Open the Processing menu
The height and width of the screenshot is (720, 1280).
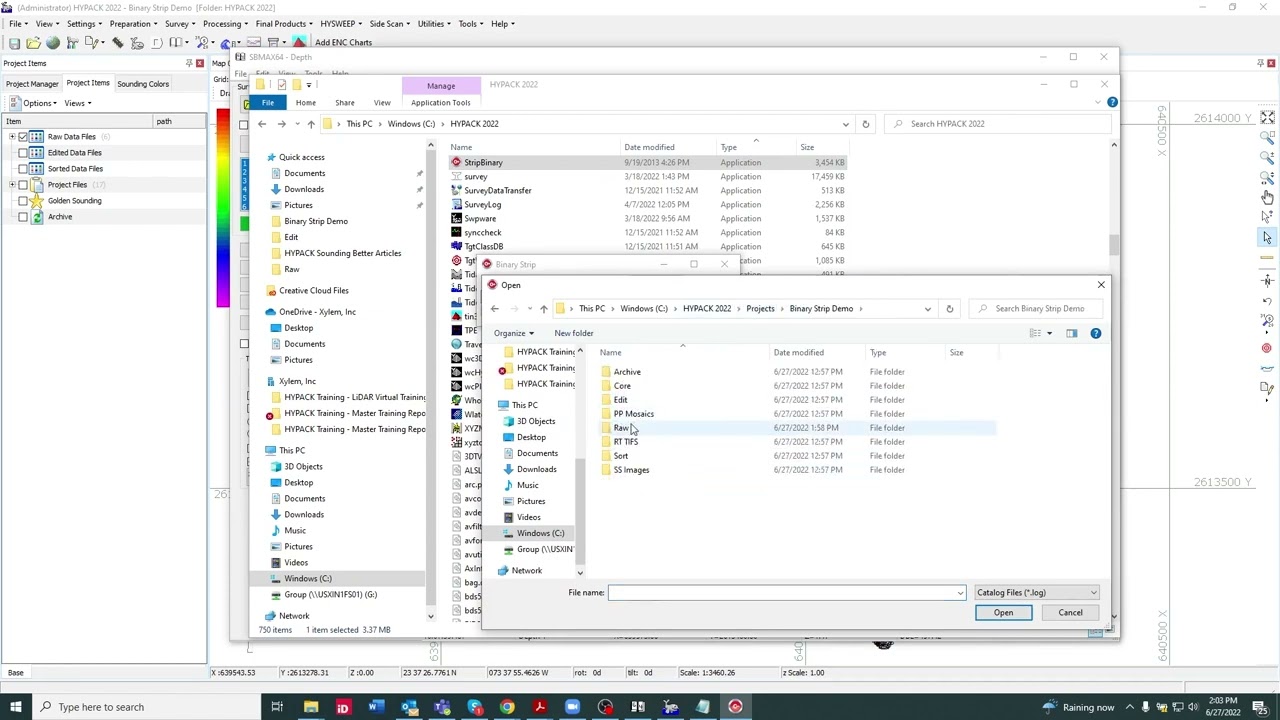225,24
